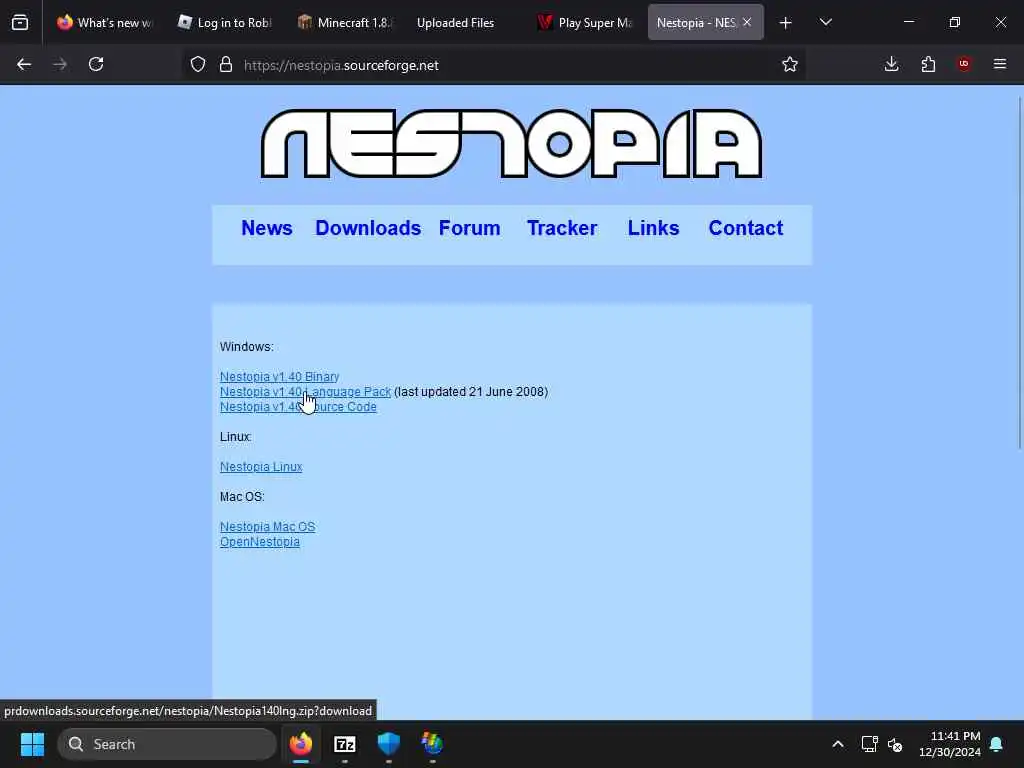Open Firefox View tab list icon
This screenshot has height=768, width=1024.
[20, 23]
